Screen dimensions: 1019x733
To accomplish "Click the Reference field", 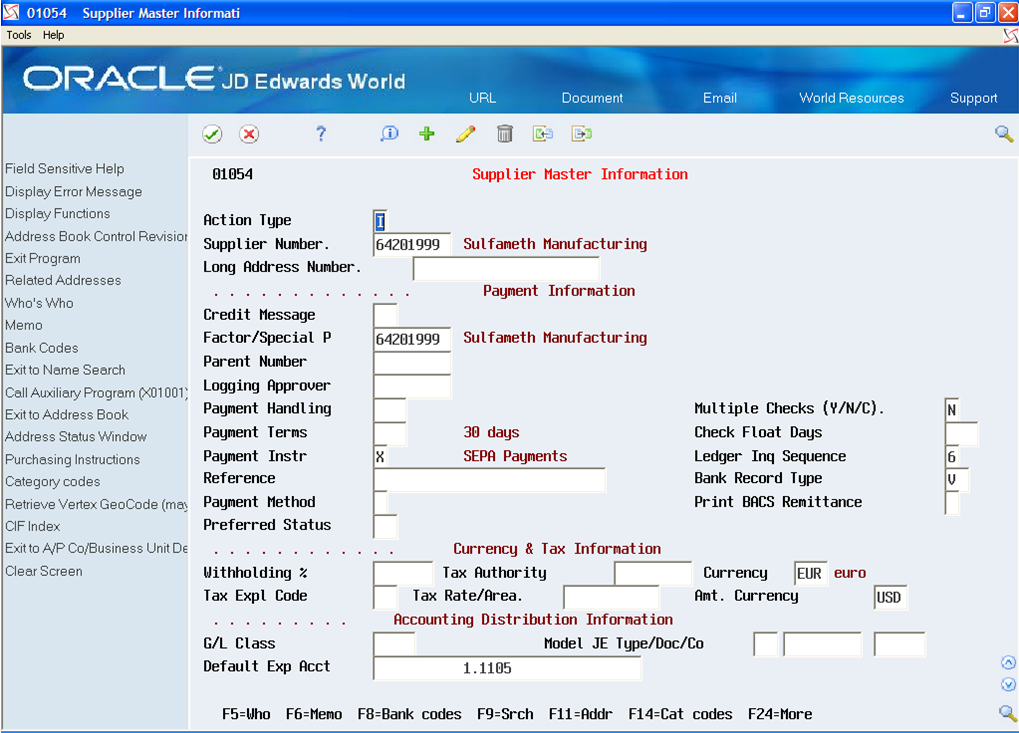I will pos(489,480).
